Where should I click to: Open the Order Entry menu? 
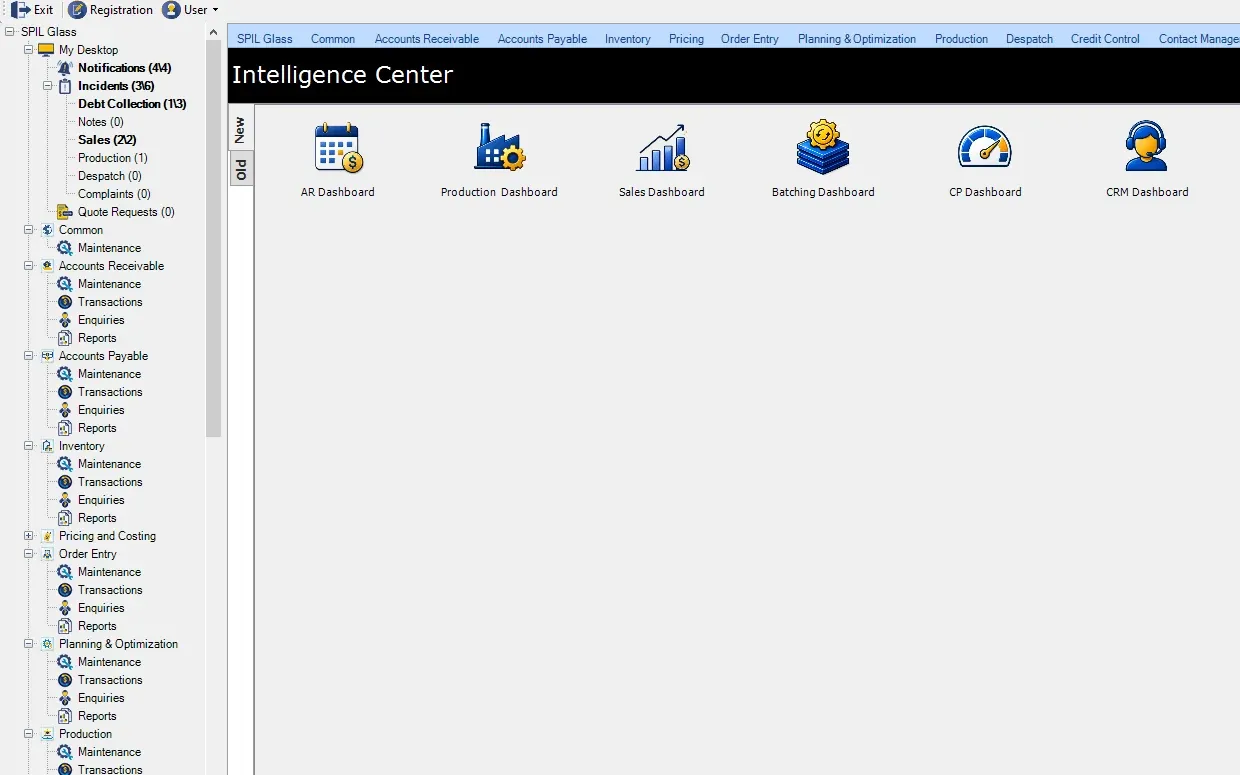[x=750, y=39]
